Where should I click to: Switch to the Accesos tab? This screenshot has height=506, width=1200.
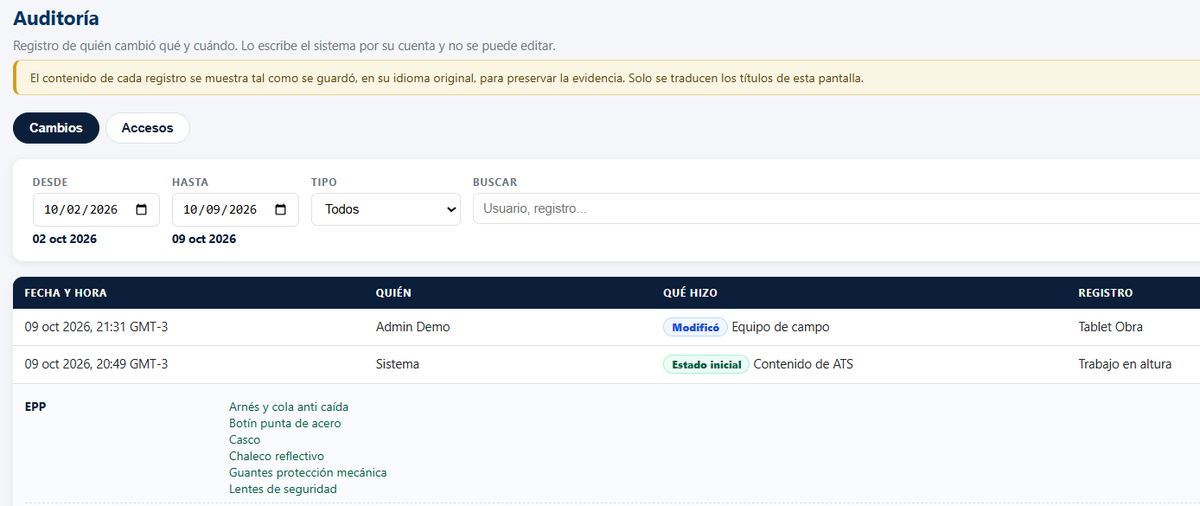(x=147, y=128)
